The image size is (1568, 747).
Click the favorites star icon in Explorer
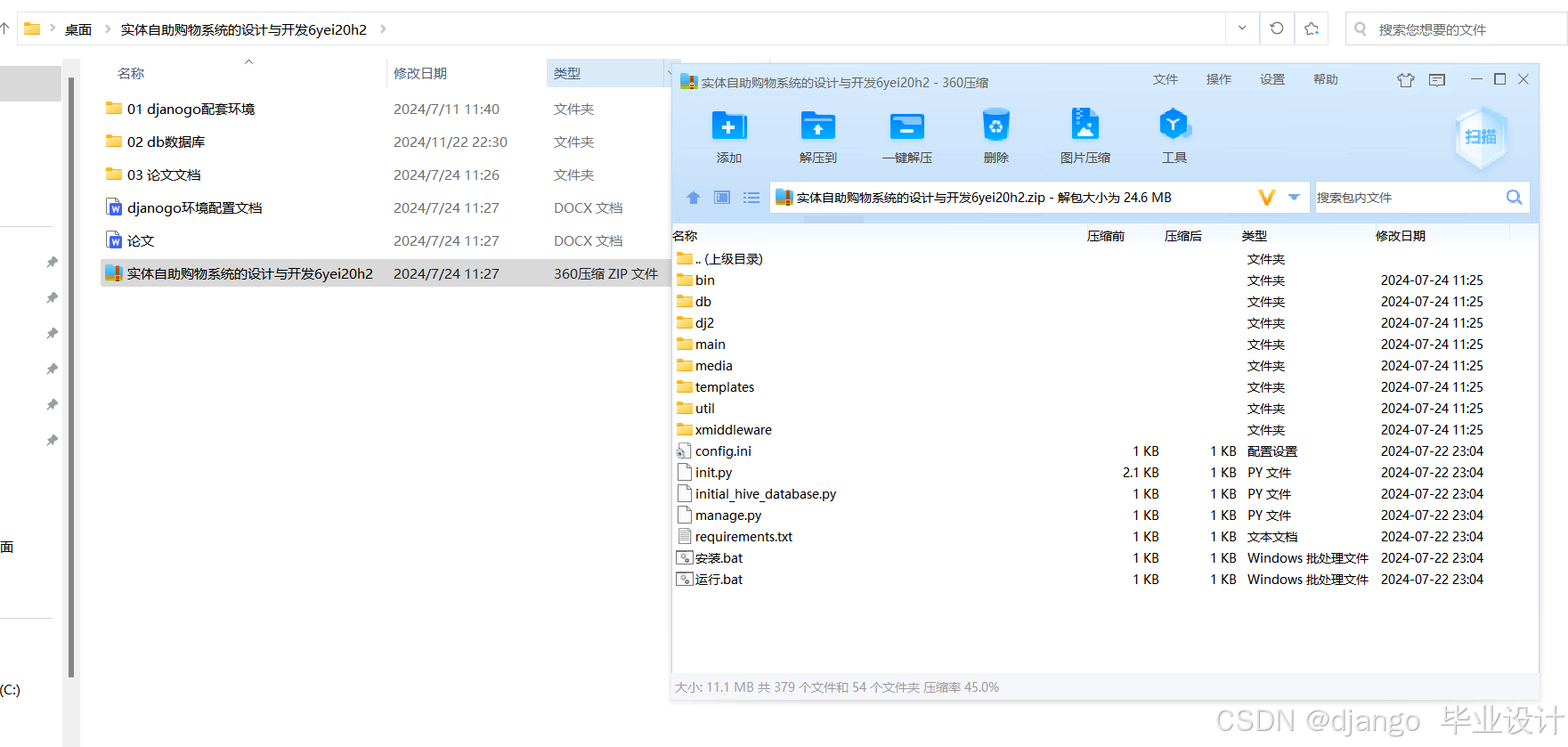click(x=1312, y=28)
